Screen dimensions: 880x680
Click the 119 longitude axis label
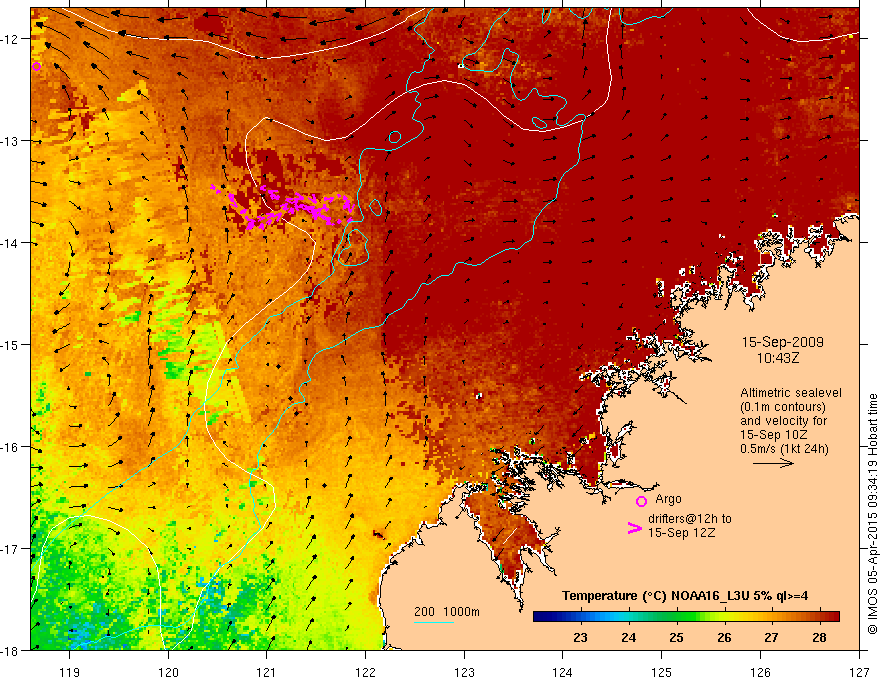coord(70,672)
